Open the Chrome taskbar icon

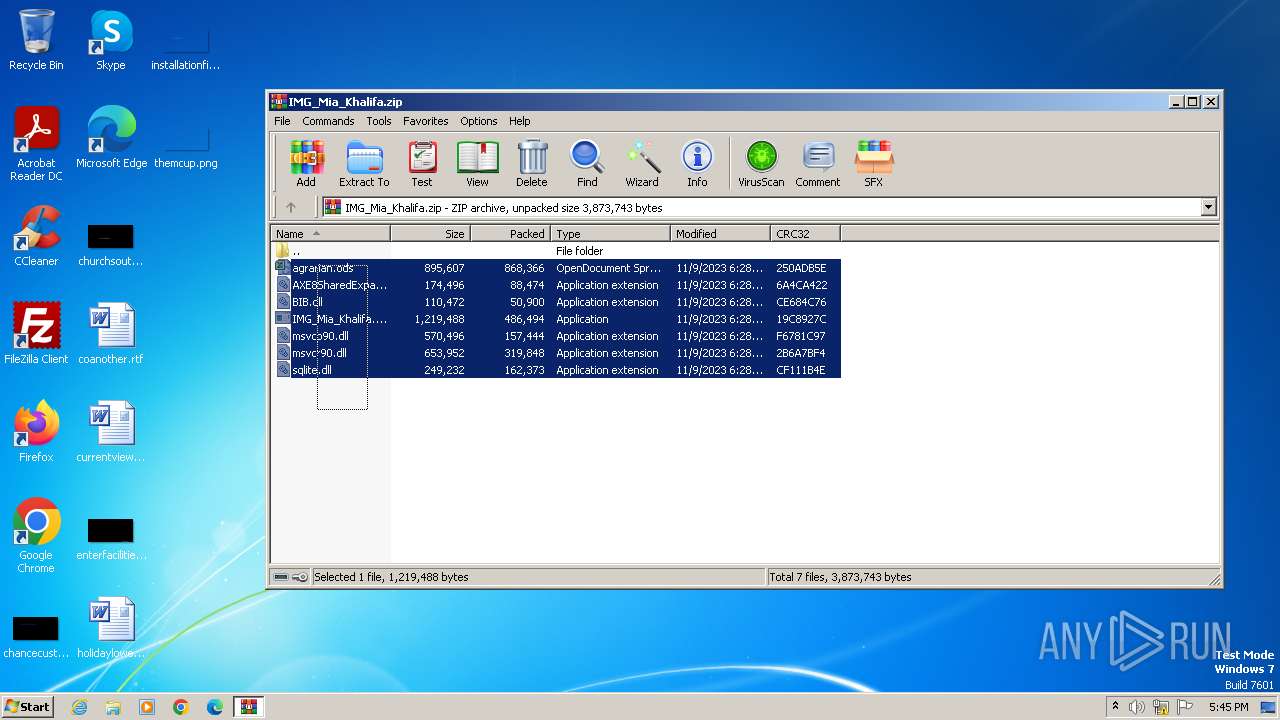click(x=181, y=707)
